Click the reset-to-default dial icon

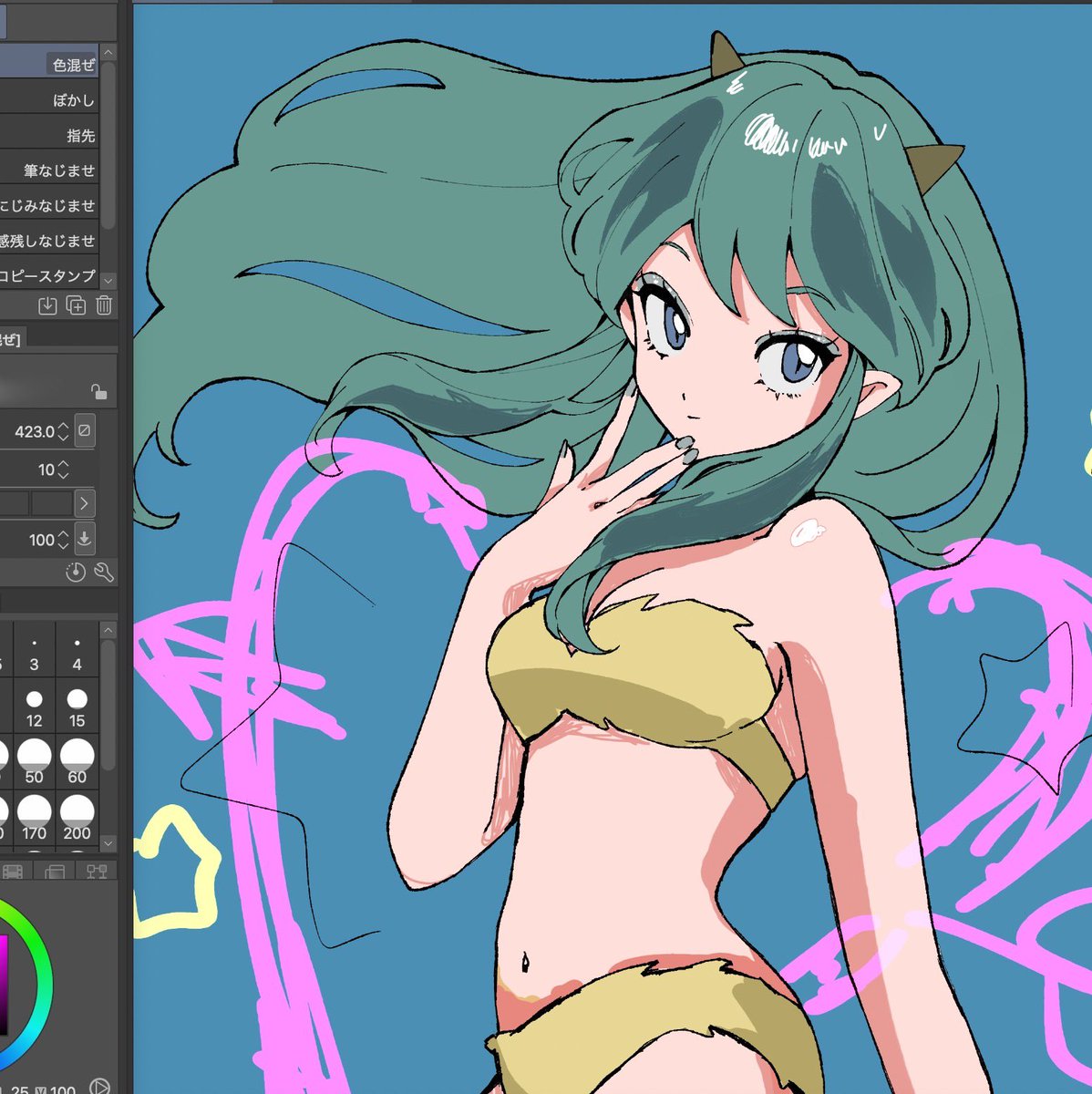76,573
